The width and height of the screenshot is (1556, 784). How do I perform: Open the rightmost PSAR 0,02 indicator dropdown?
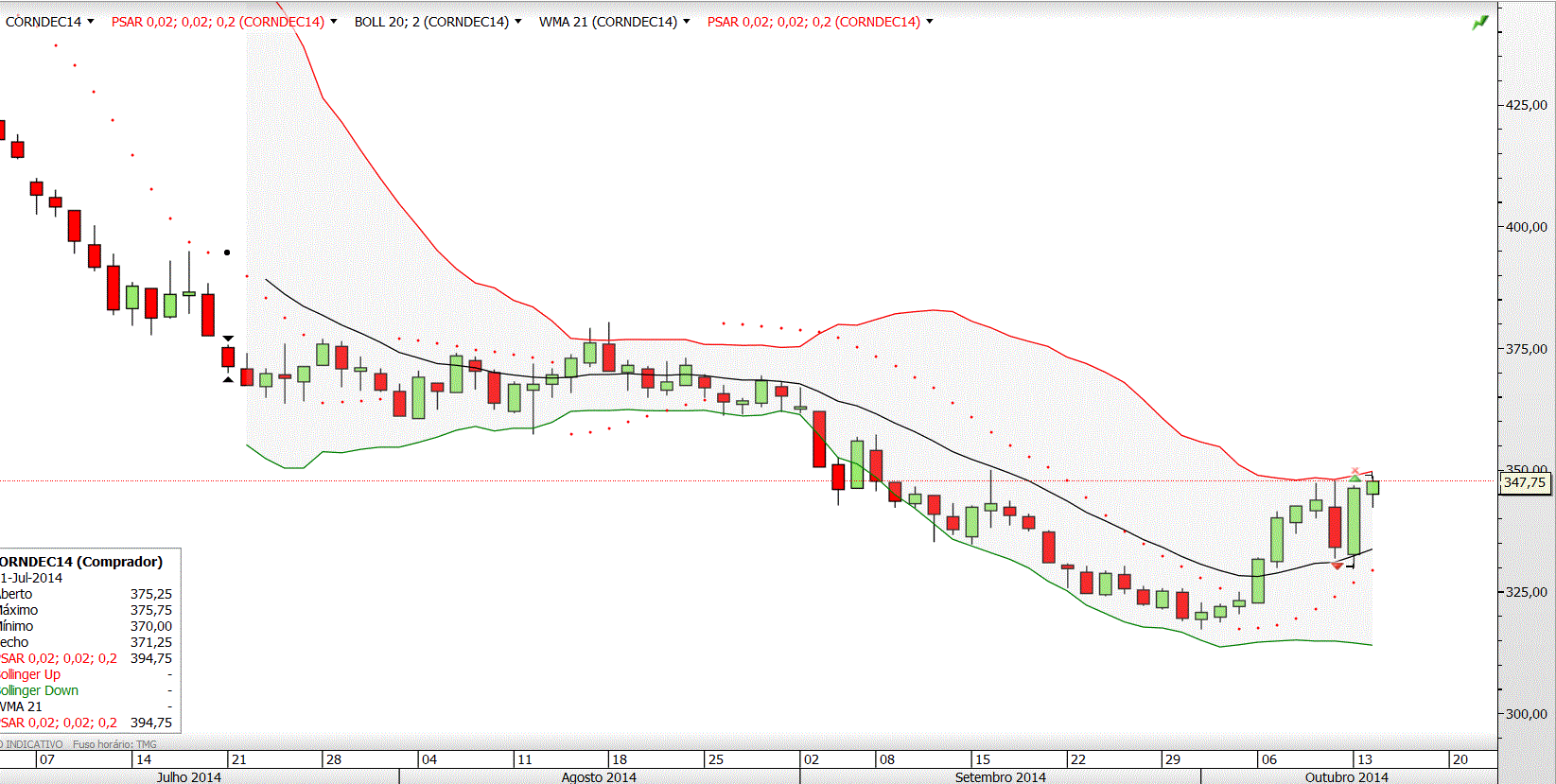820,22
